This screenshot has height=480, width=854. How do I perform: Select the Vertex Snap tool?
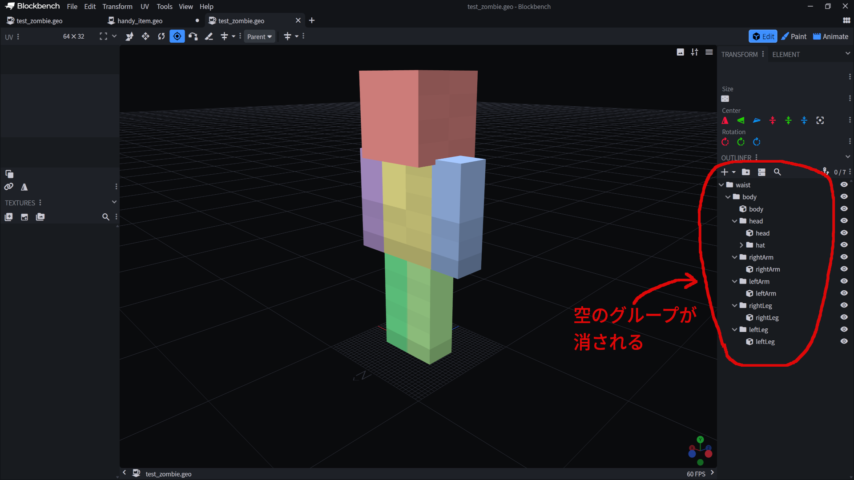pos(193,37)
